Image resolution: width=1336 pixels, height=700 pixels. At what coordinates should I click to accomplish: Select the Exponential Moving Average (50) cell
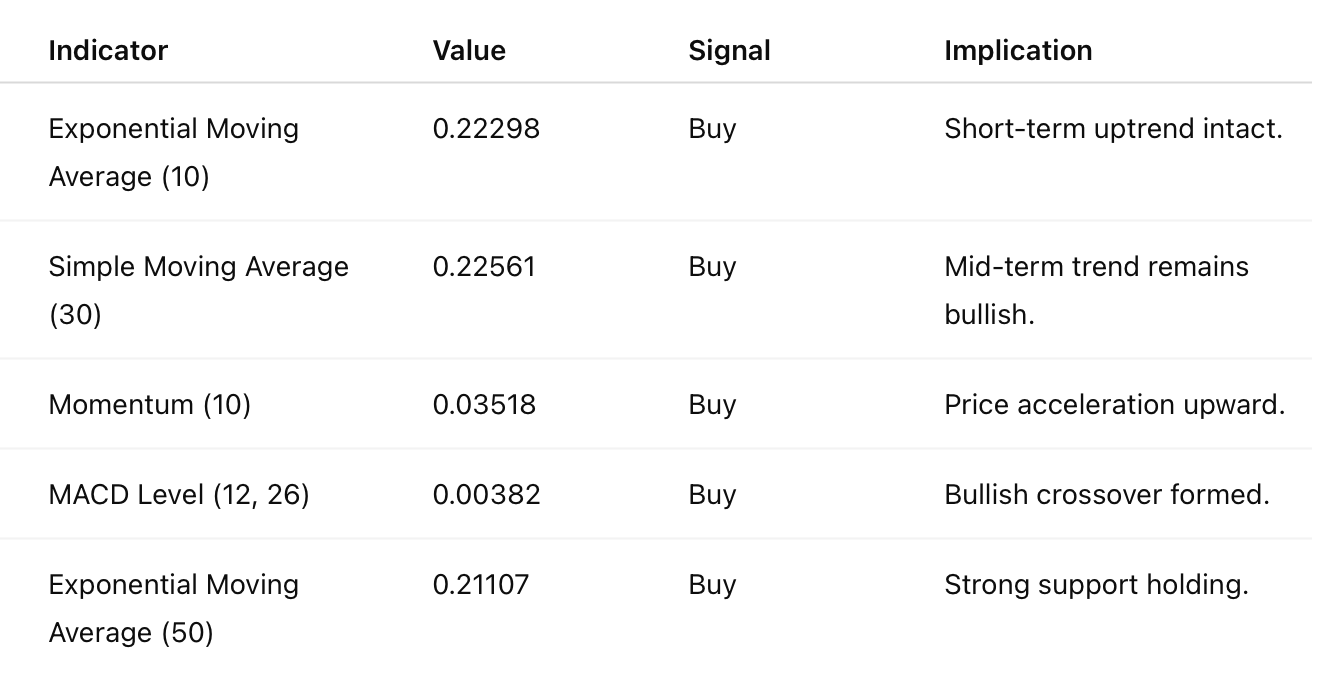[x=173, y=608]
